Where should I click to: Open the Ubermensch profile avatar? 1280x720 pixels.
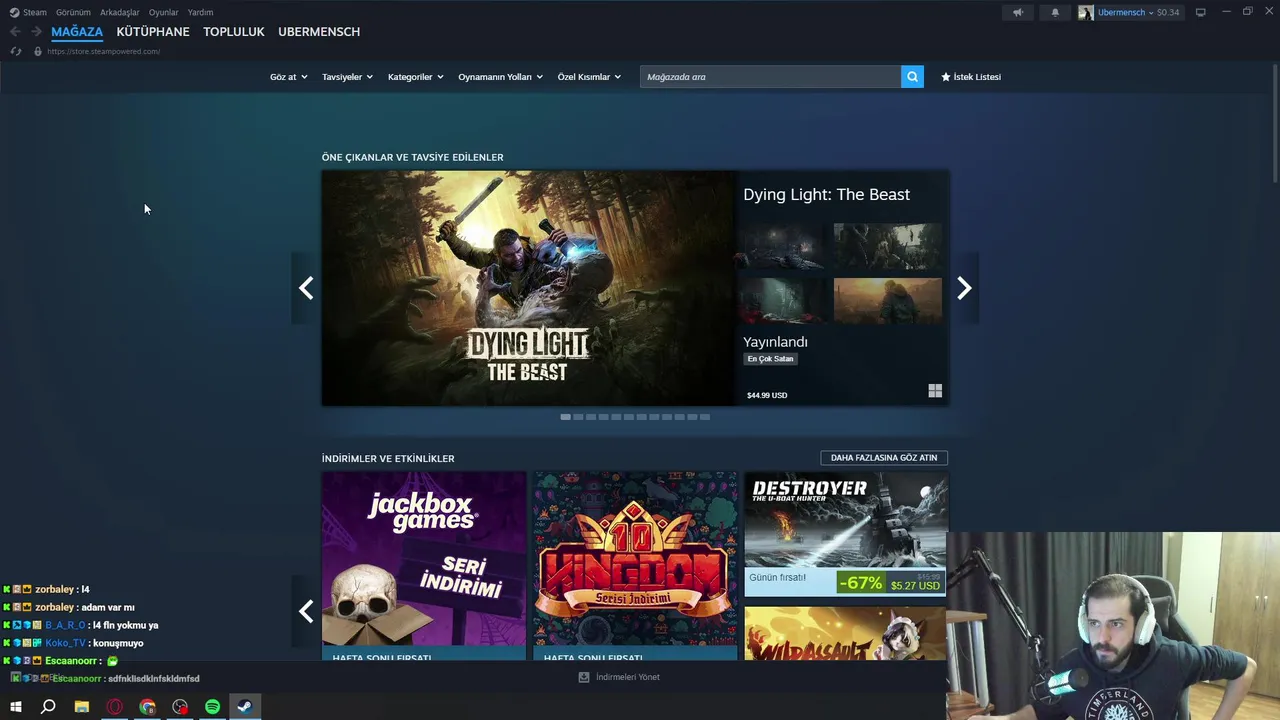coord(1086,12)
